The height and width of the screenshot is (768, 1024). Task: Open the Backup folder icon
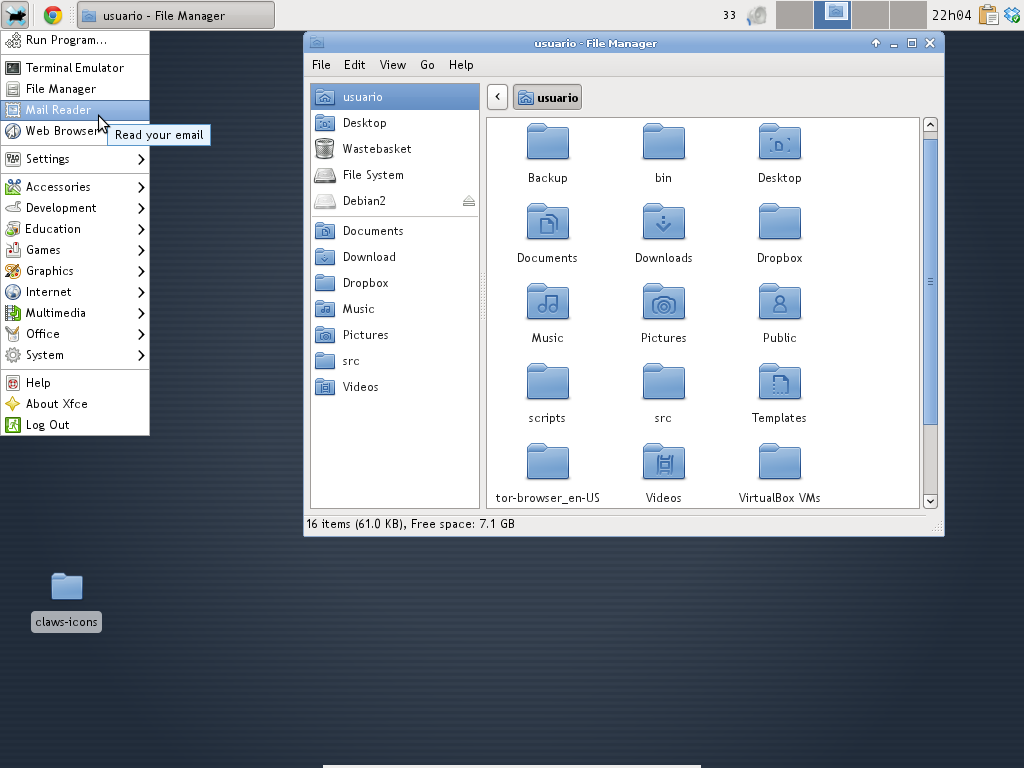pos(547,142)
